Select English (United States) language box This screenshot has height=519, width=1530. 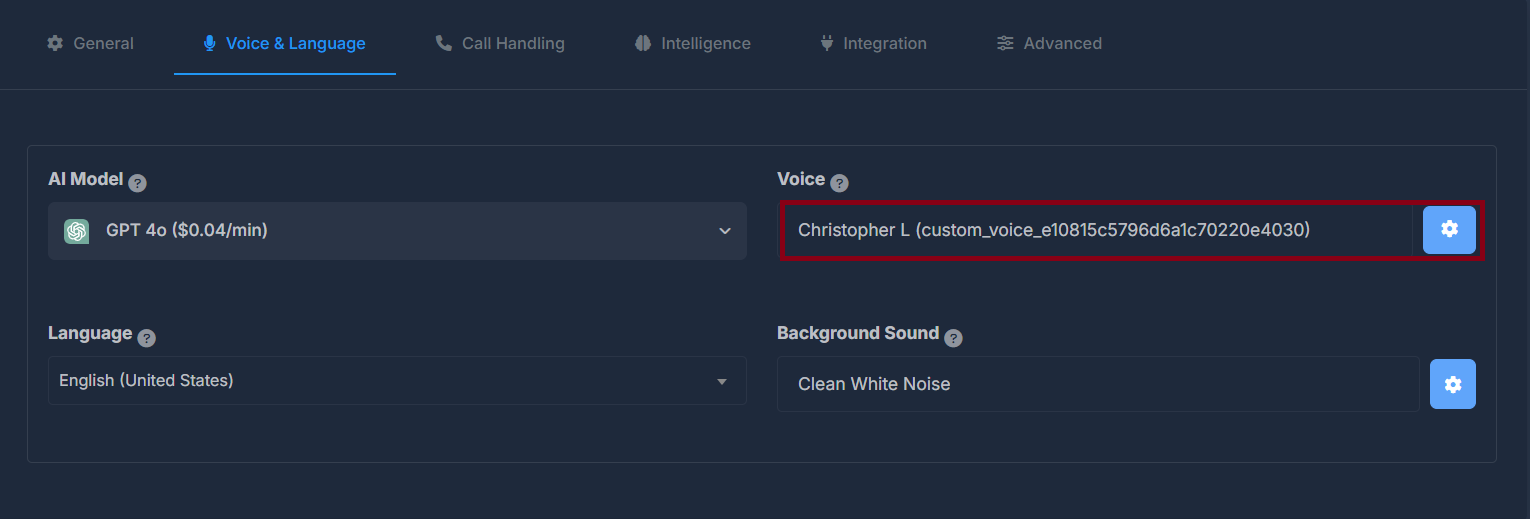point(397,381)
